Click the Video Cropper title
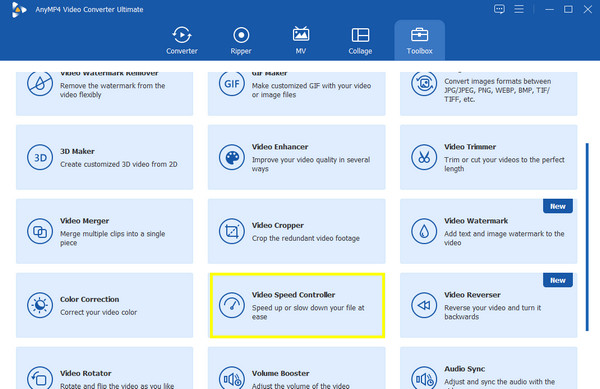Image resolution: width=600 pixels, height=389 pixels. [x=278, y=226]
